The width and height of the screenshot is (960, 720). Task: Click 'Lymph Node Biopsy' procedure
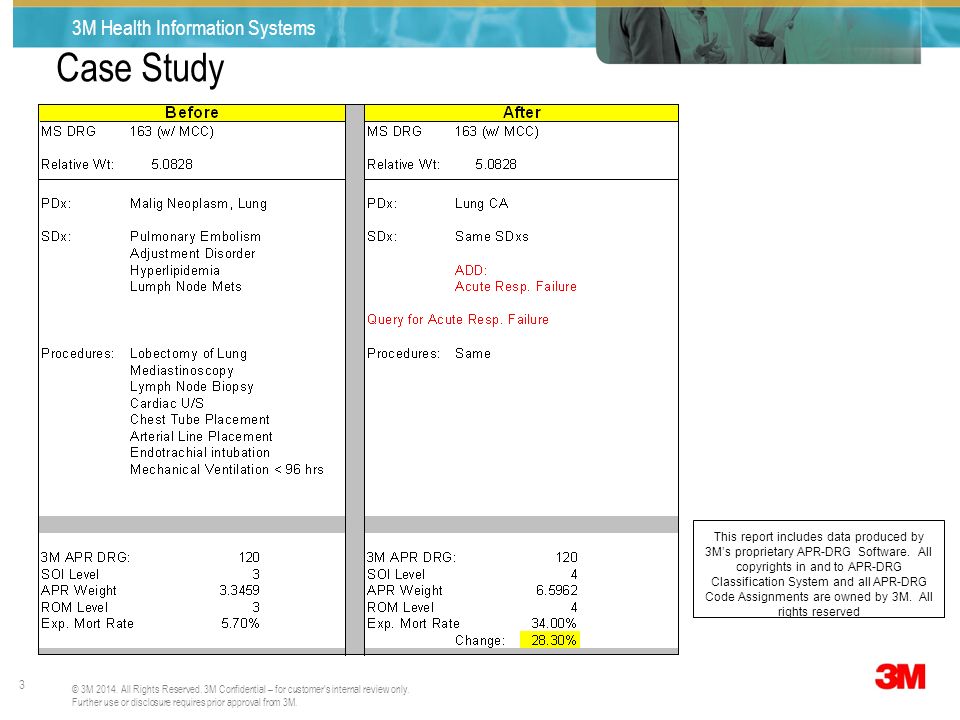192,387
